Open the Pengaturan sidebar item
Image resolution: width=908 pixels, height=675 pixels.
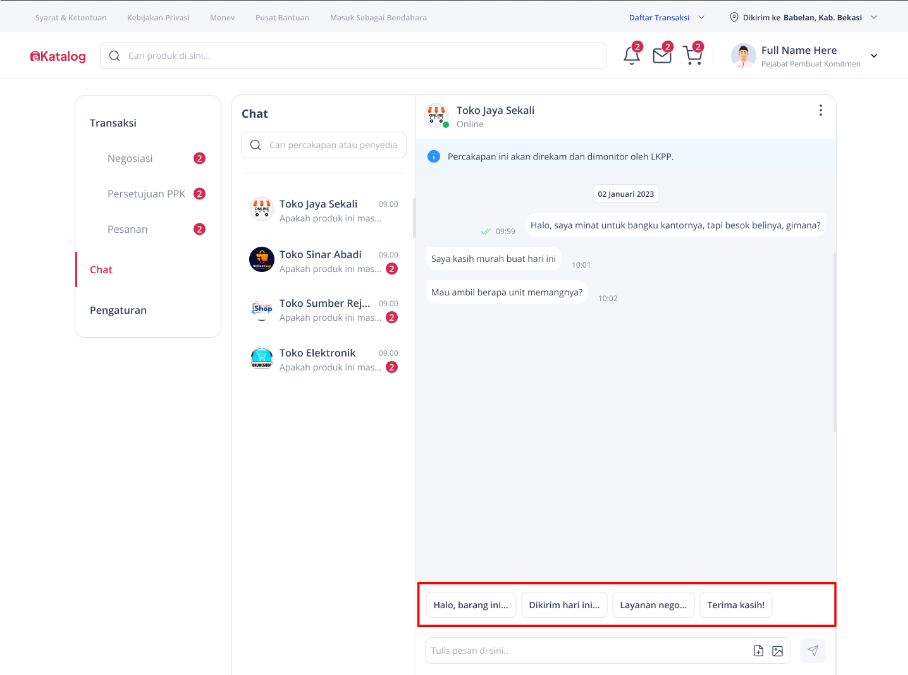pos(118,310)
